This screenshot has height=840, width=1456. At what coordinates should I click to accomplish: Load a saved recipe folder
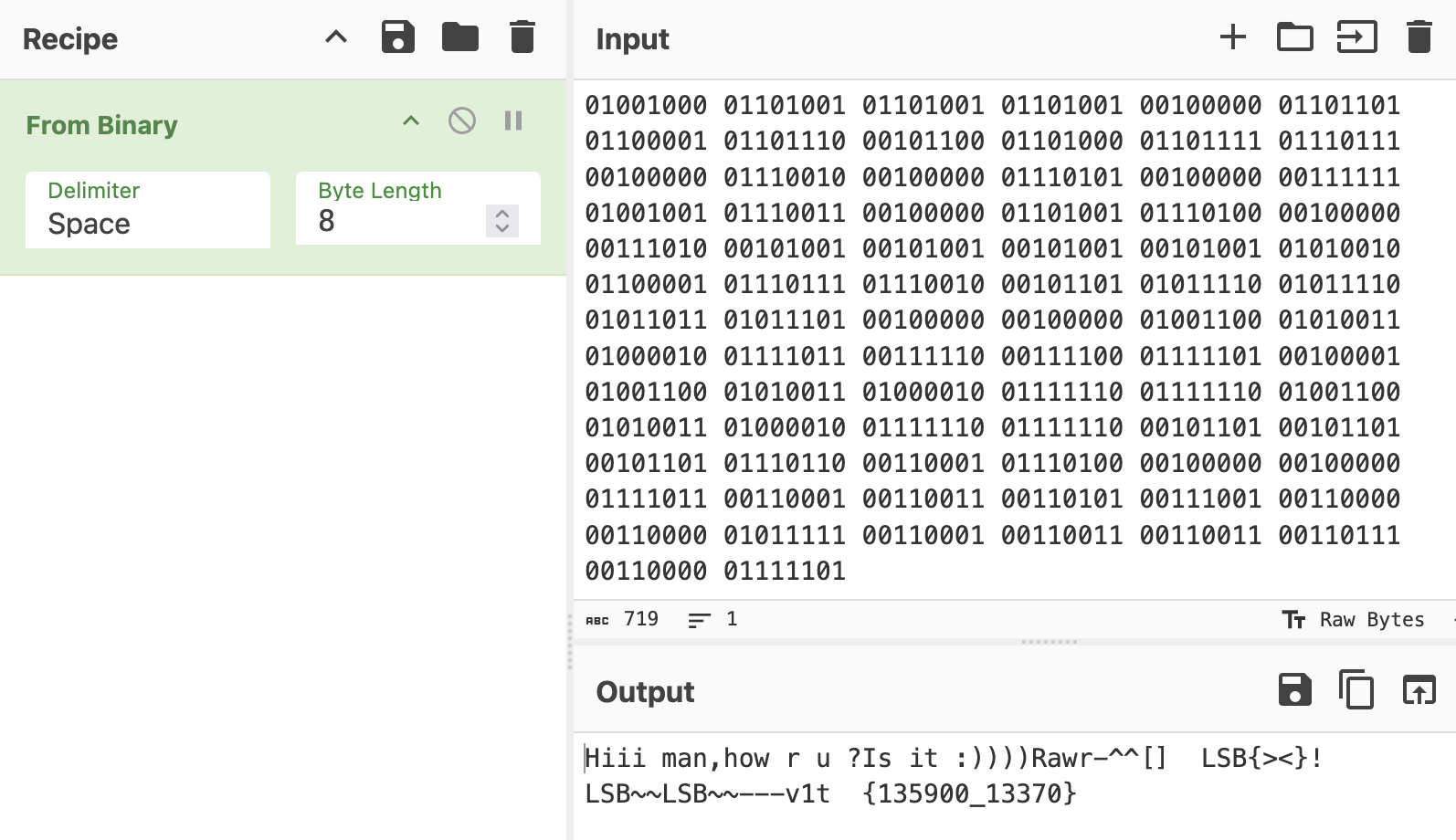click(x=460, y=37)
